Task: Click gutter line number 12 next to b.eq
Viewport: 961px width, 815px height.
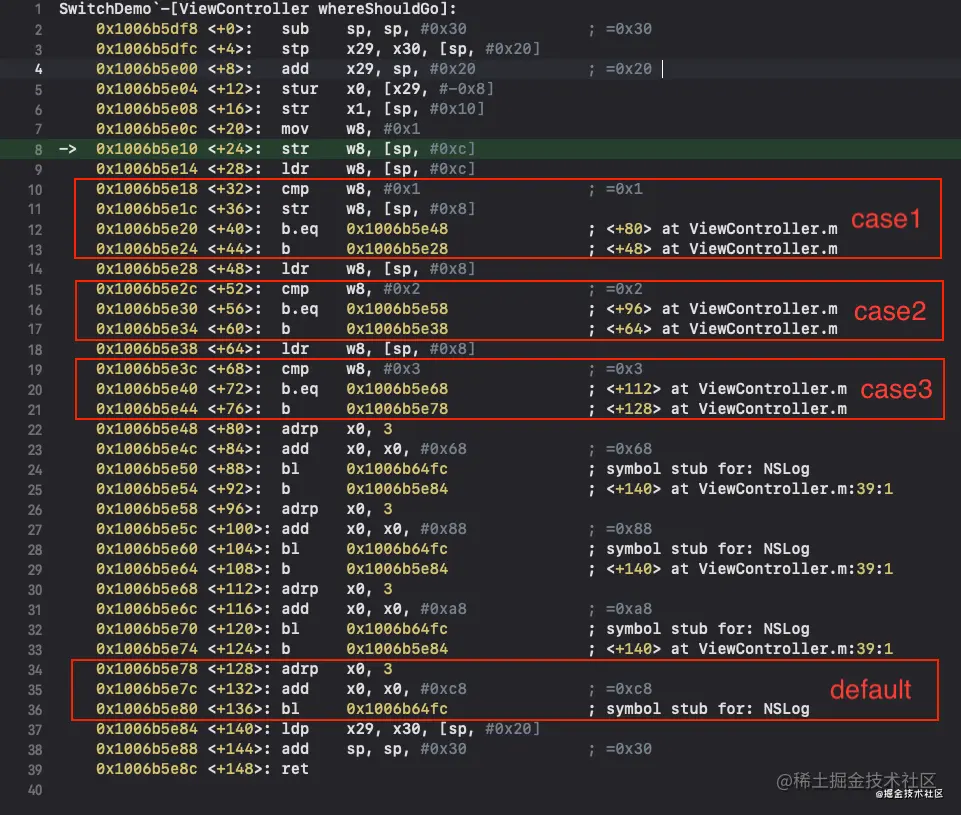Action: pos(35,230)
